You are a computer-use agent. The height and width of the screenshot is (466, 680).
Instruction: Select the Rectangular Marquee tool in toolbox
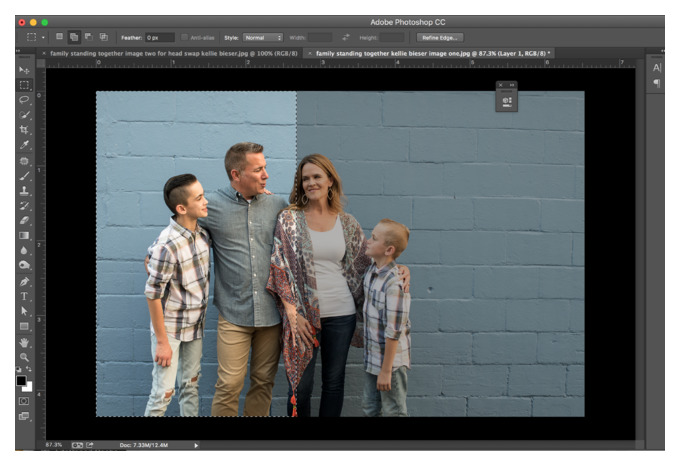tap(24, 85)
